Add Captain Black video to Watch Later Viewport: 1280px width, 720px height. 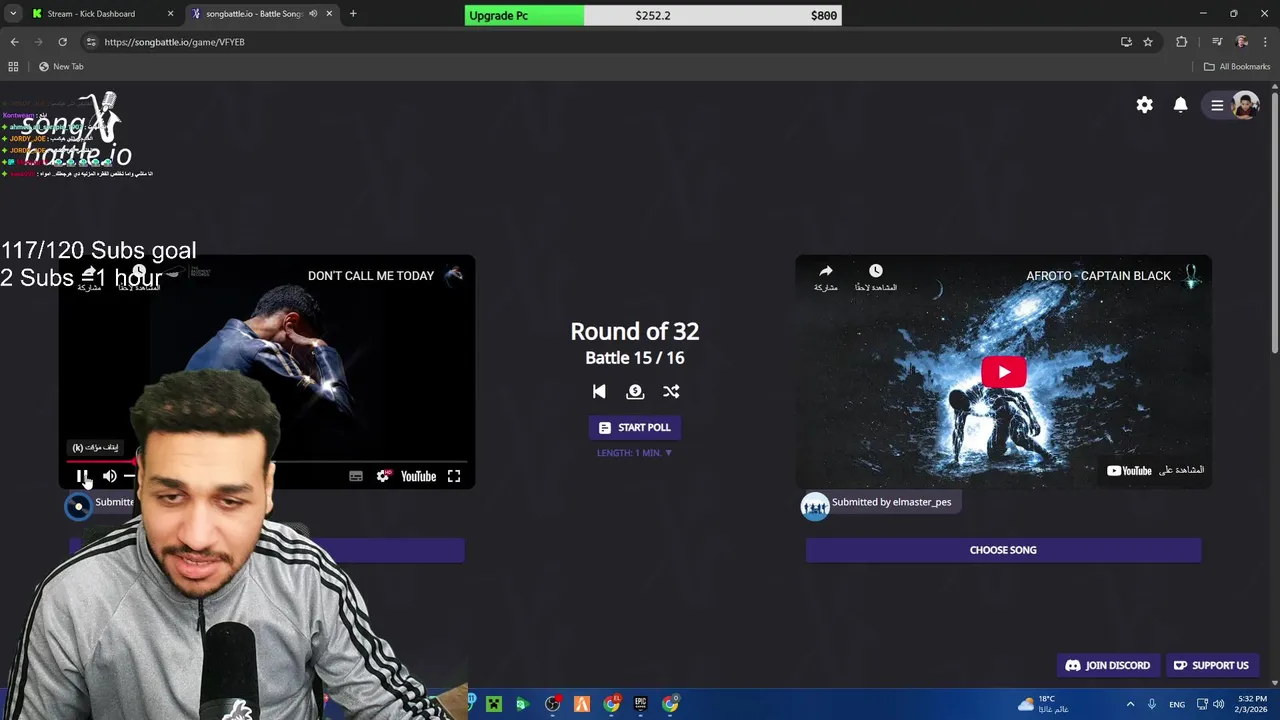876,277
